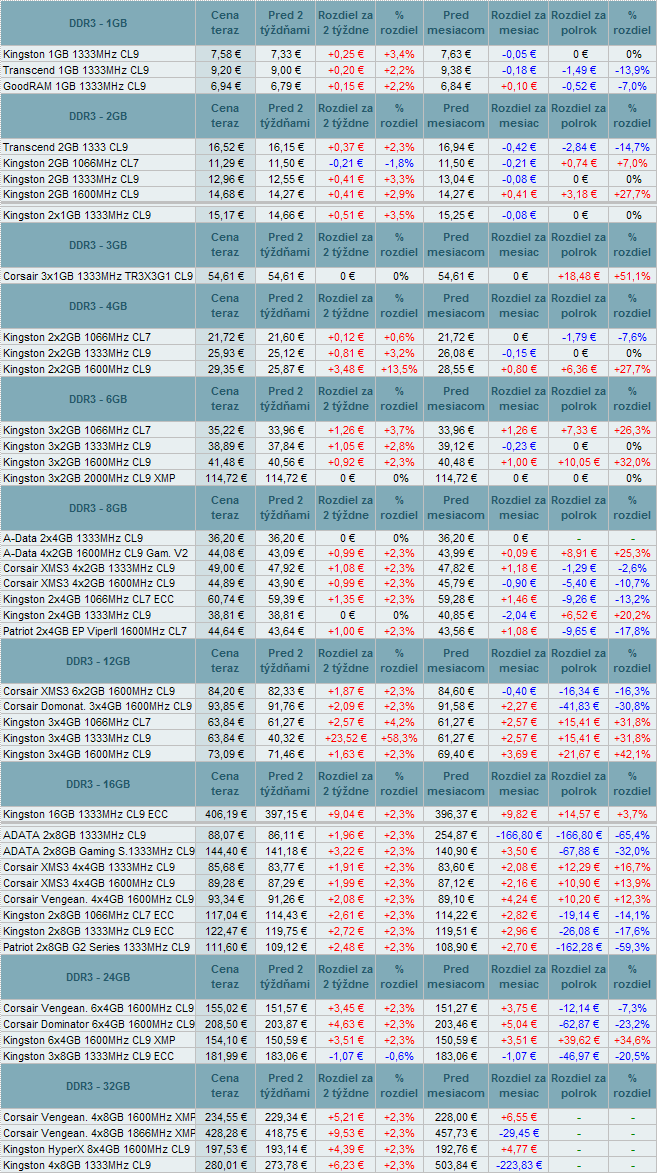Viewport: 657px width, 1173px height.
Task: Select GoodRAM 1GB 1333MHz CL9 product name
Action: [75, 86]
